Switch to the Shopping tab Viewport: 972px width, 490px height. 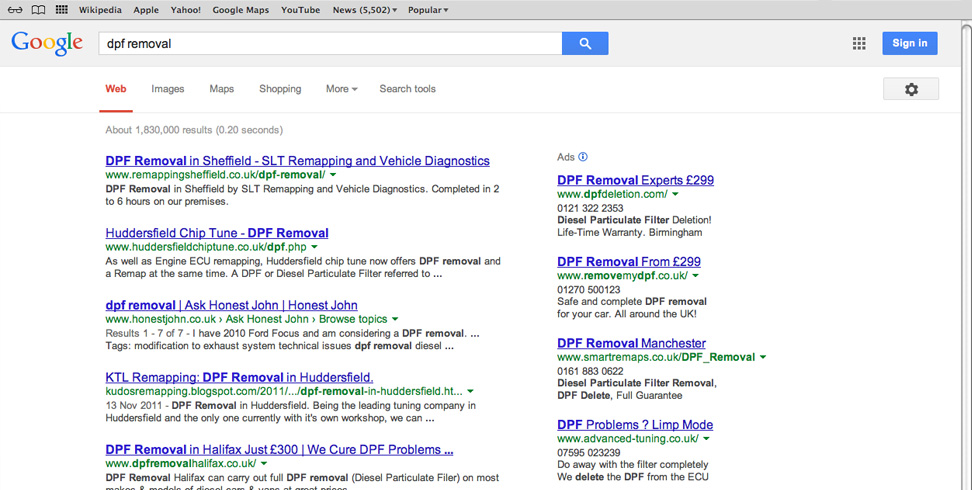280,89
